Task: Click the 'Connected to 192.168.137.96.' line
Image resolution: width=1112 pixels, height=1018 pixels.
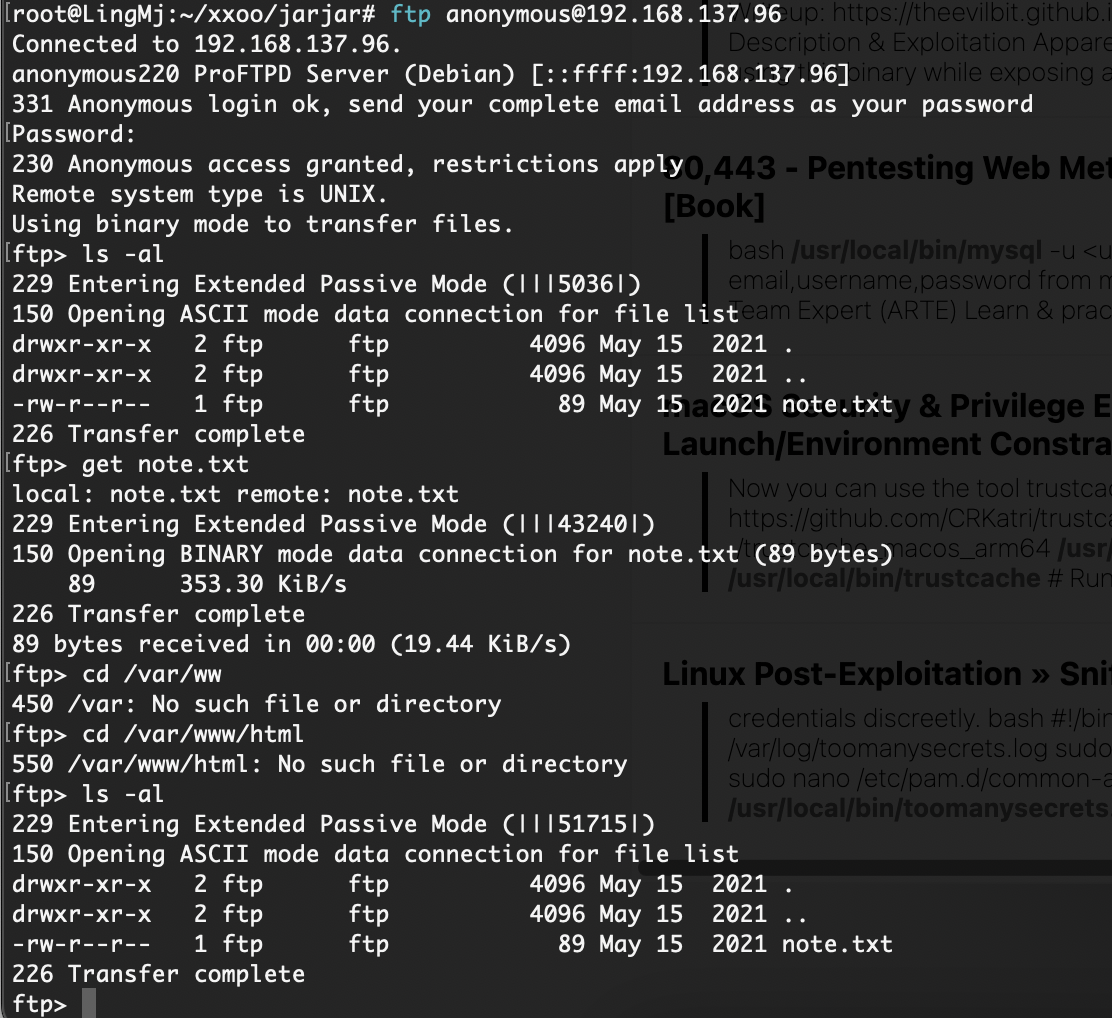Action: pos(206,44)
